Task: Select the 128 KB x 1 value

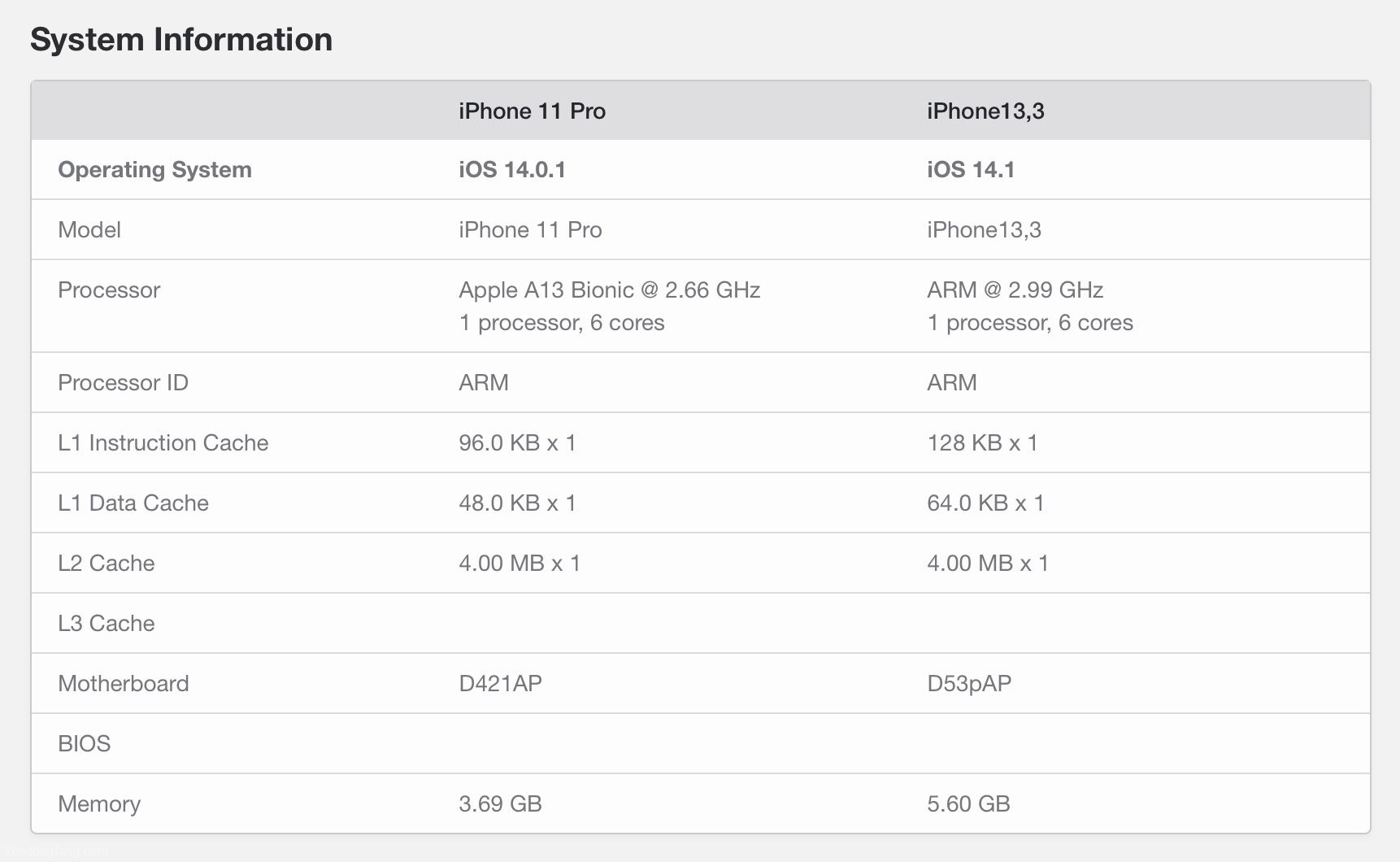Action: pyautogui.click(x=982, y=443)
